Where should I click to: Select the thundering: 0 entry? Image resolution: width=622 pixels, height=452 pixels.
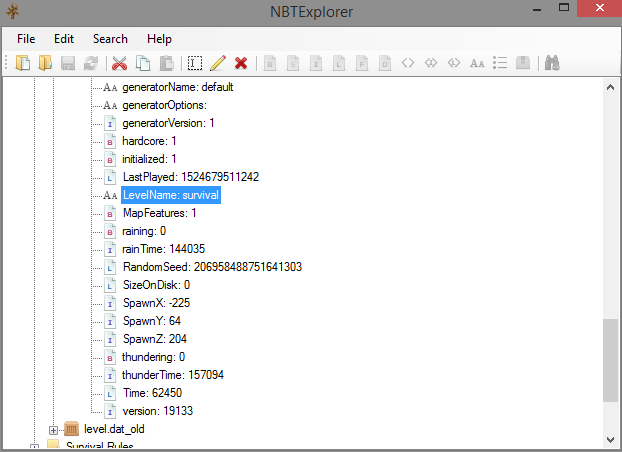(153, 357)
